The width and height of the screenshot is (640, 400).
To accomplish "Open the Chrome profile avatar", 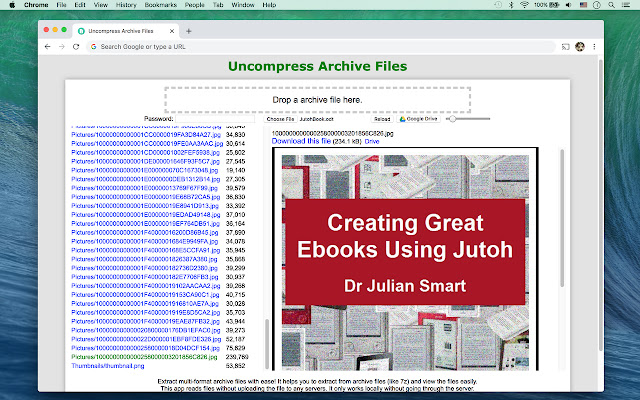I will [x=580, y=47].
